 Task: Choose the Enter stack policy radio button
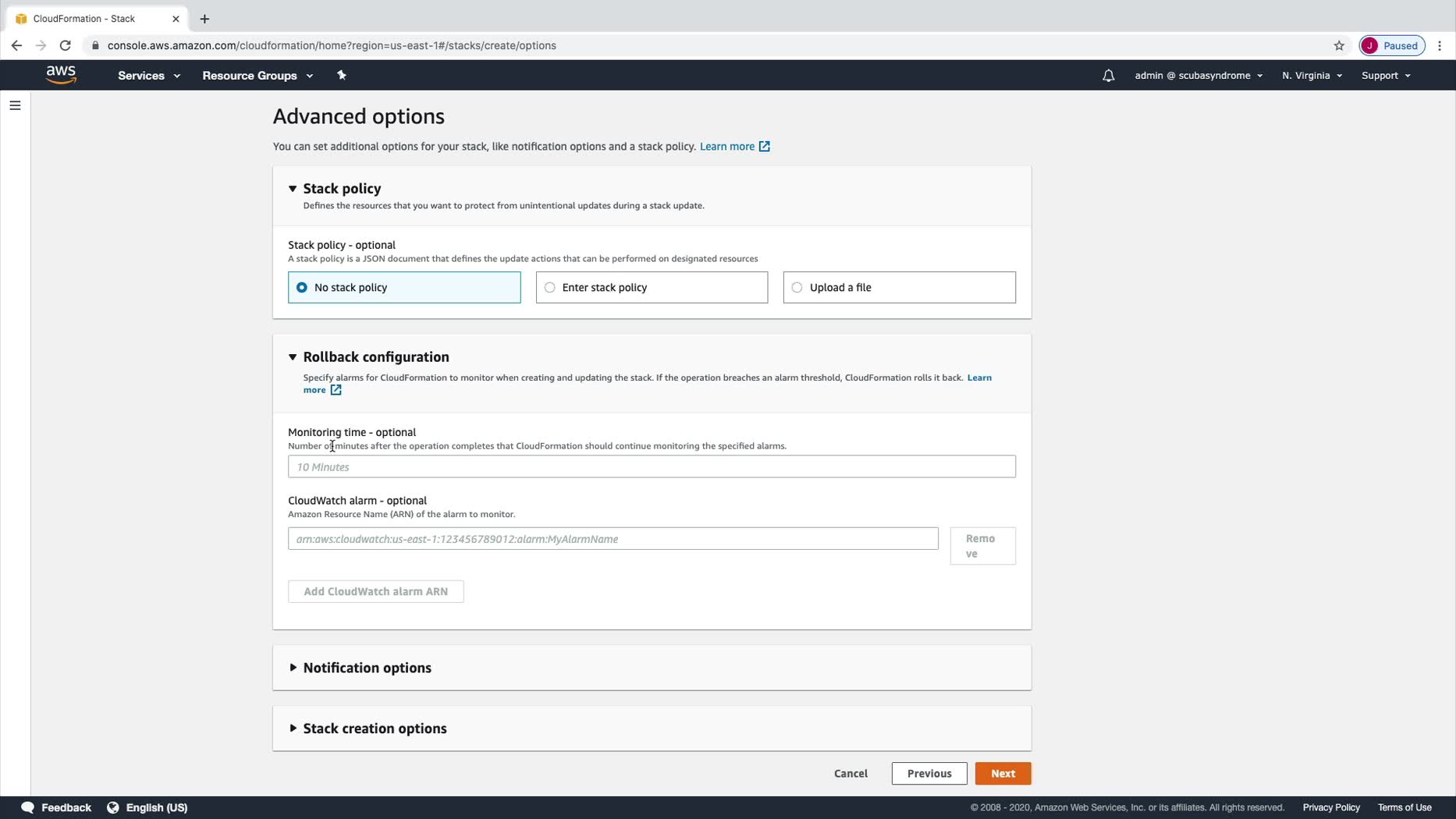point(550,288)
